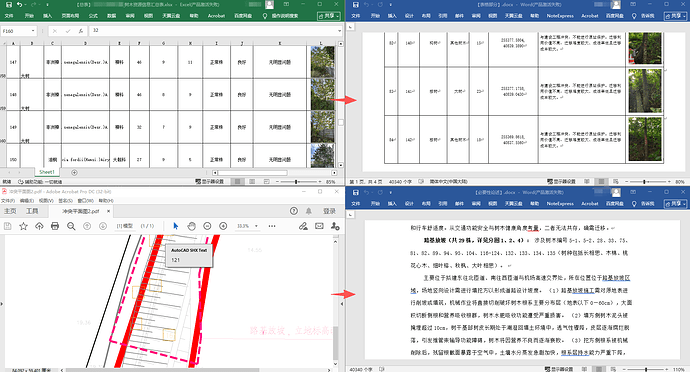
Task: Close the 冲突平面图2.pdf document tab
Action: [x=108, y=211]
